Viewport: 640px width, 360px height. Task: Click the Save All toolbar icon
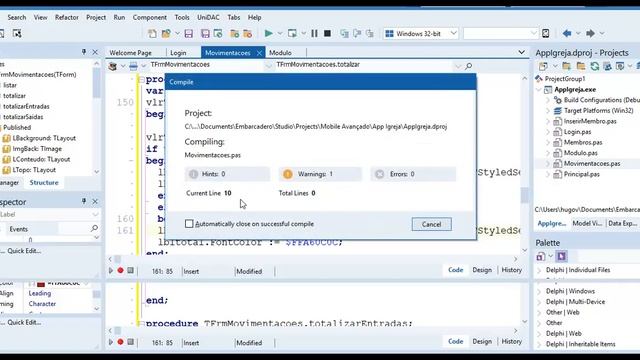tap(205, 33)
